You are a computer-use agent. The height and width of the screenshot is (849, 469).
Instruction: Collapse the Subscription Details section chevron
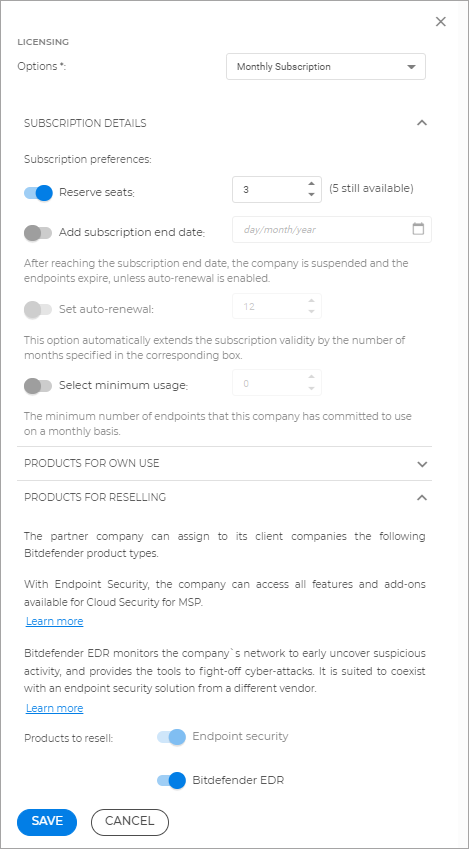[422, 123]
